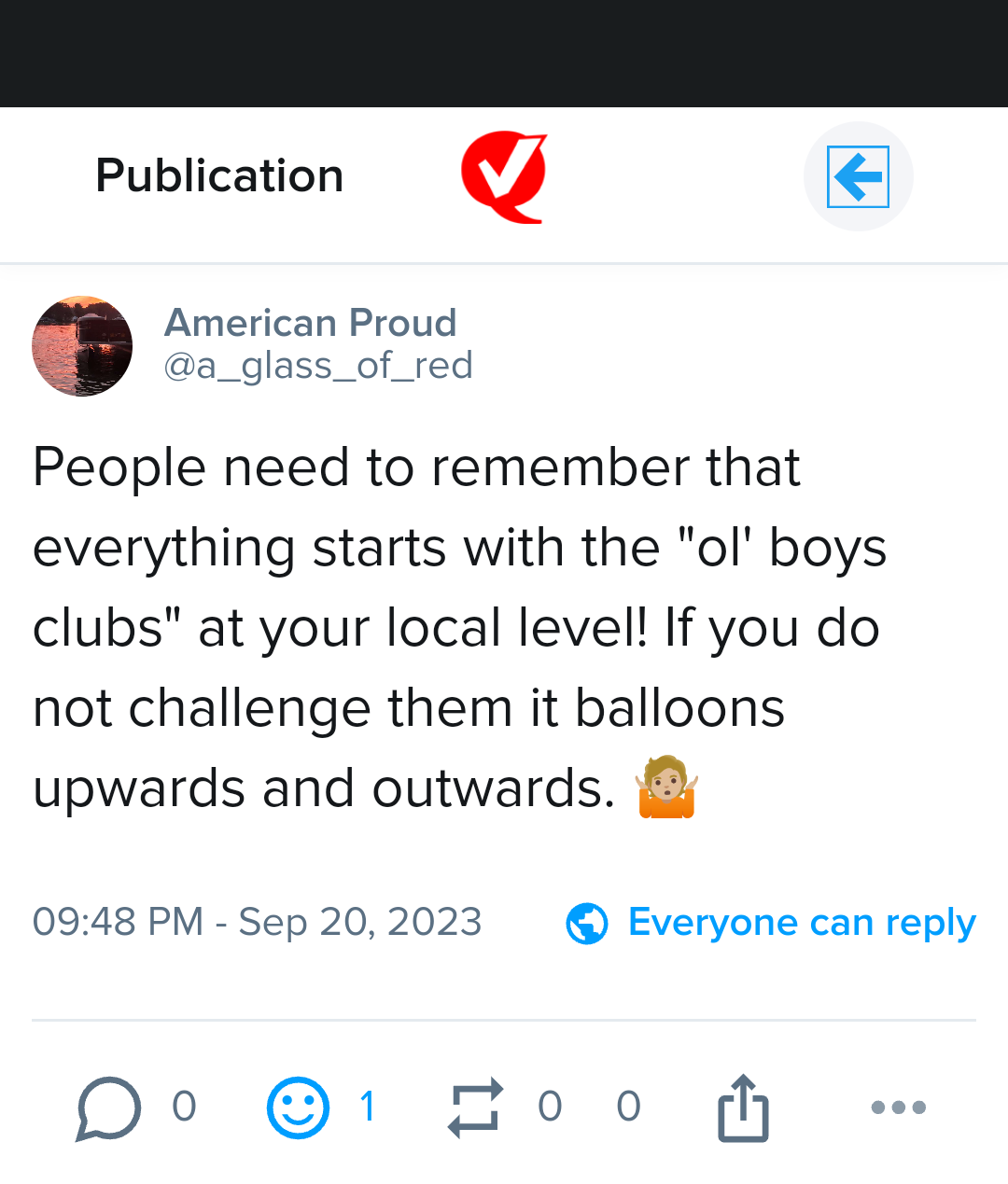
Task: Open the three-dot more options menu
Action: 898,1107
